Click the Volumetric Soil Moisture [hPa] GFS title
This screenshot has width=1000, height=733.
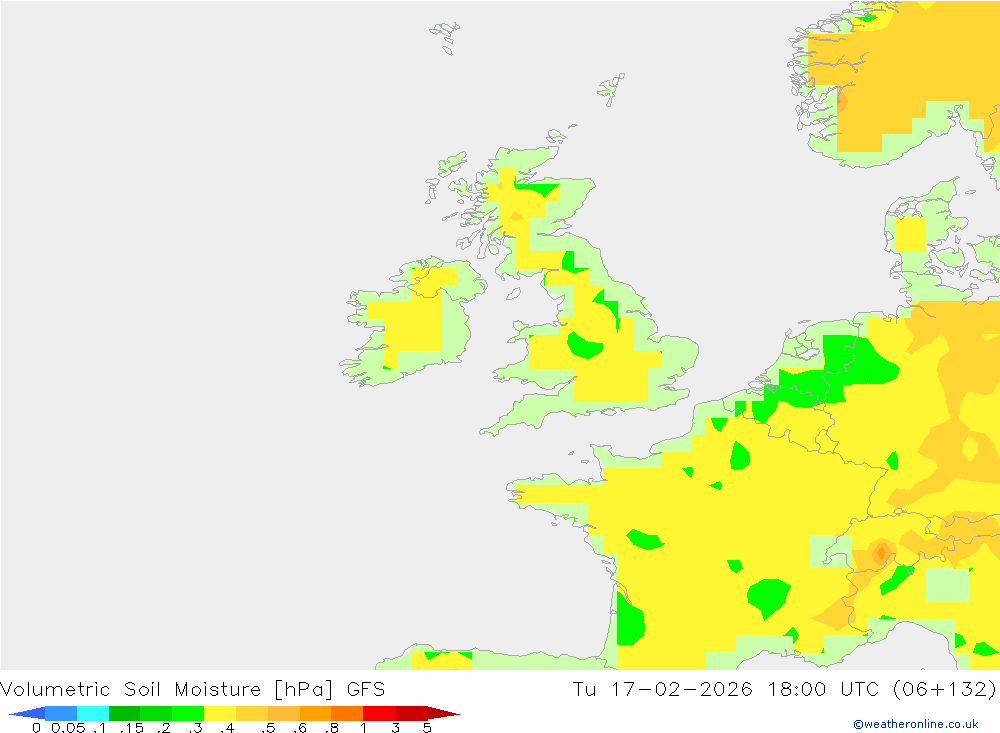coord(193,690)
